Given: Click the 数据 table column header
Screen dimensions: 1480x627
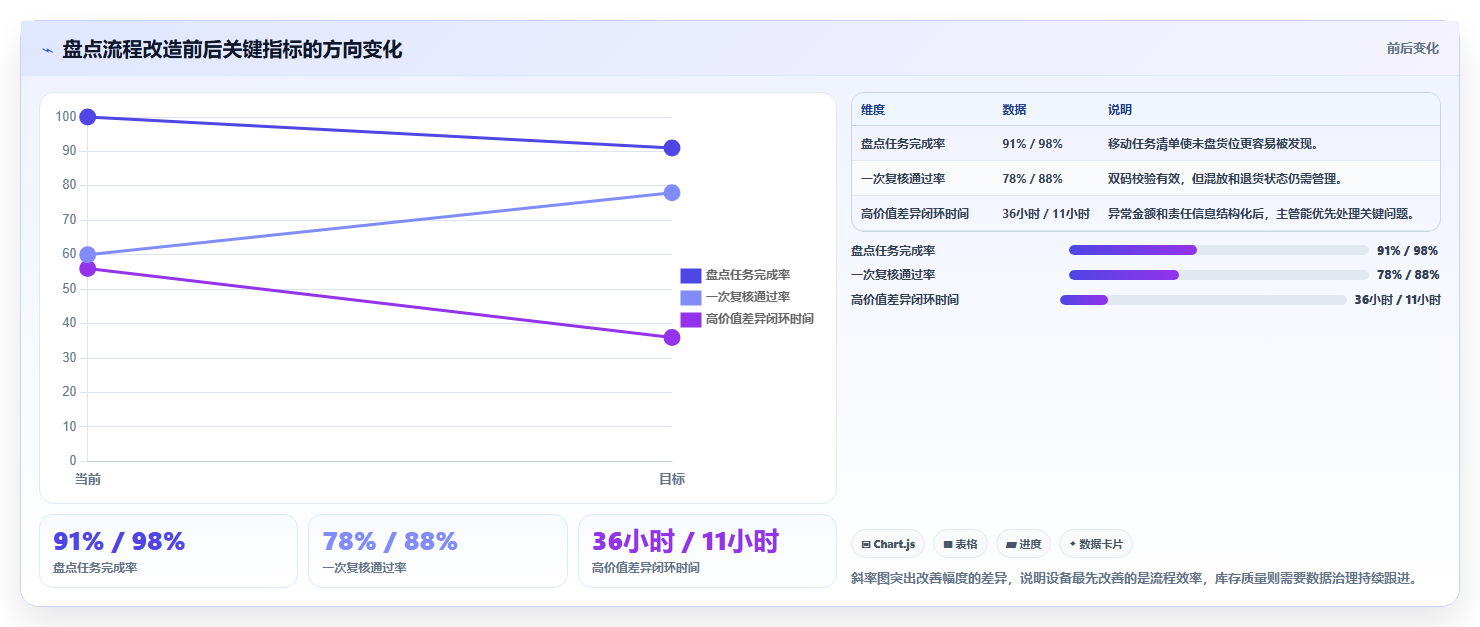Looking at the screenshot, I should pos(1014,110).
